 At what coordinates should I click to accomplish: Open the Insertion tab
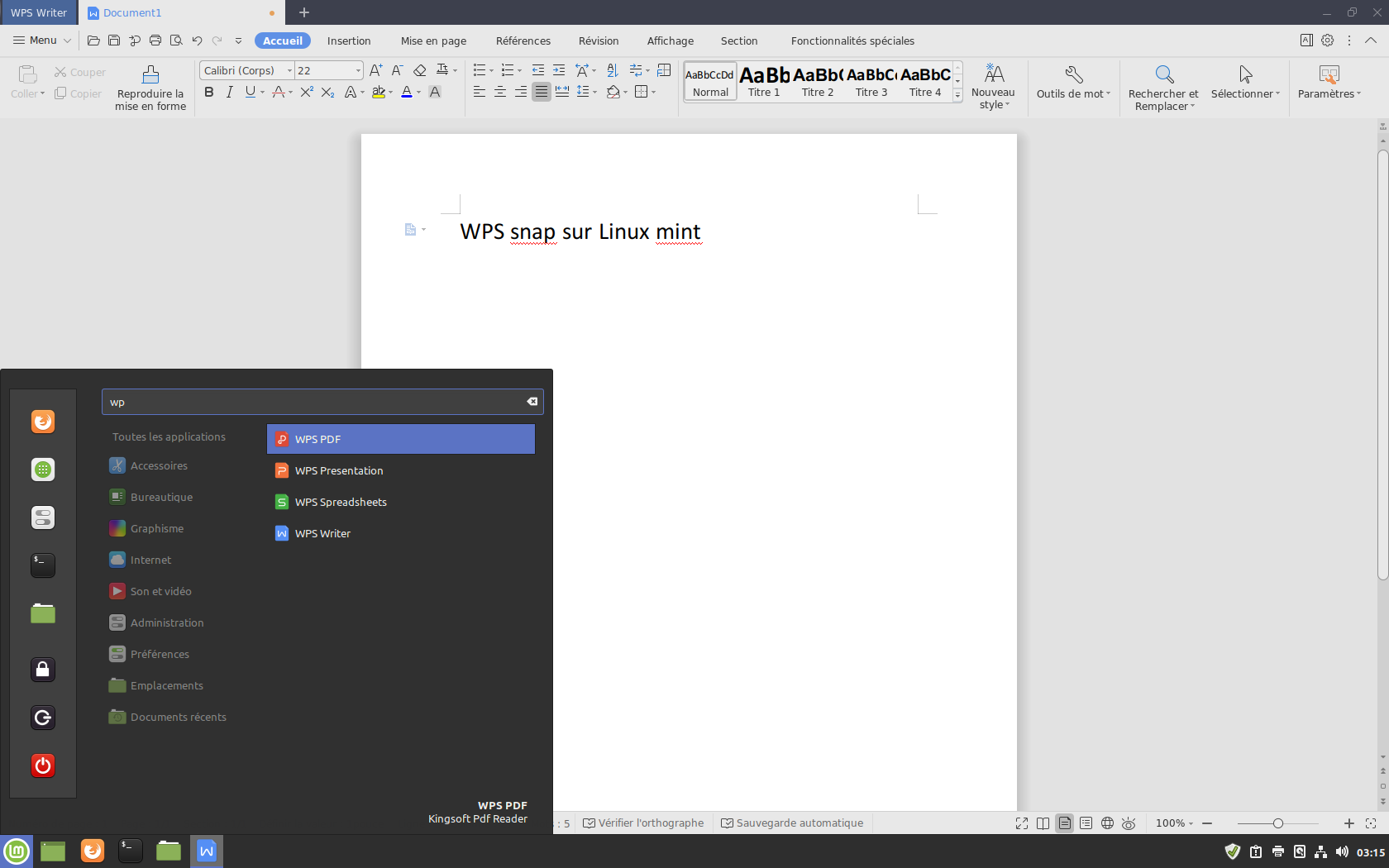349,41
